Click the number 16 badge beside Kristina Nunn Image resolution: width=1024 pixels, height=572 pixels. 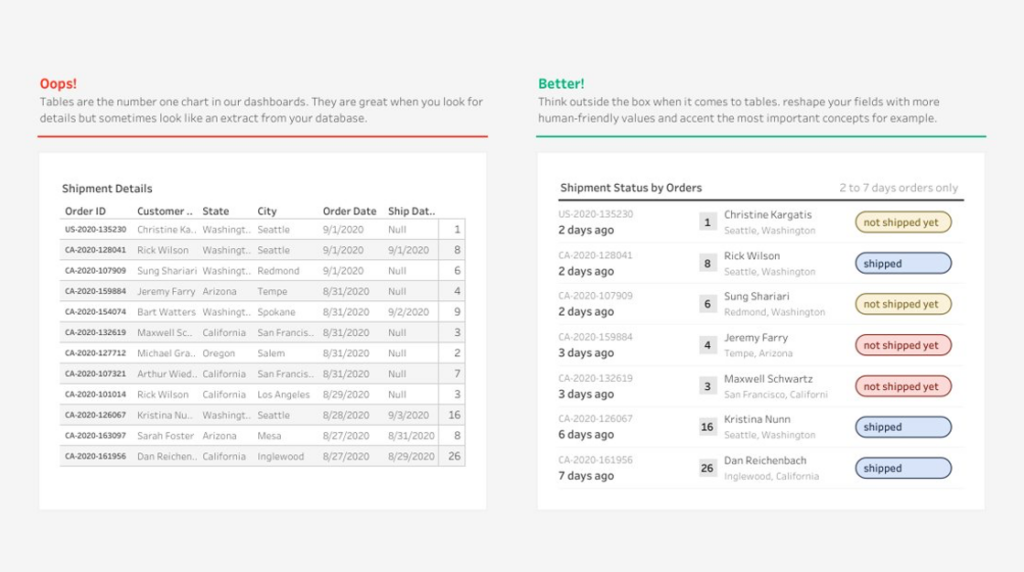[x=707, y=426]
